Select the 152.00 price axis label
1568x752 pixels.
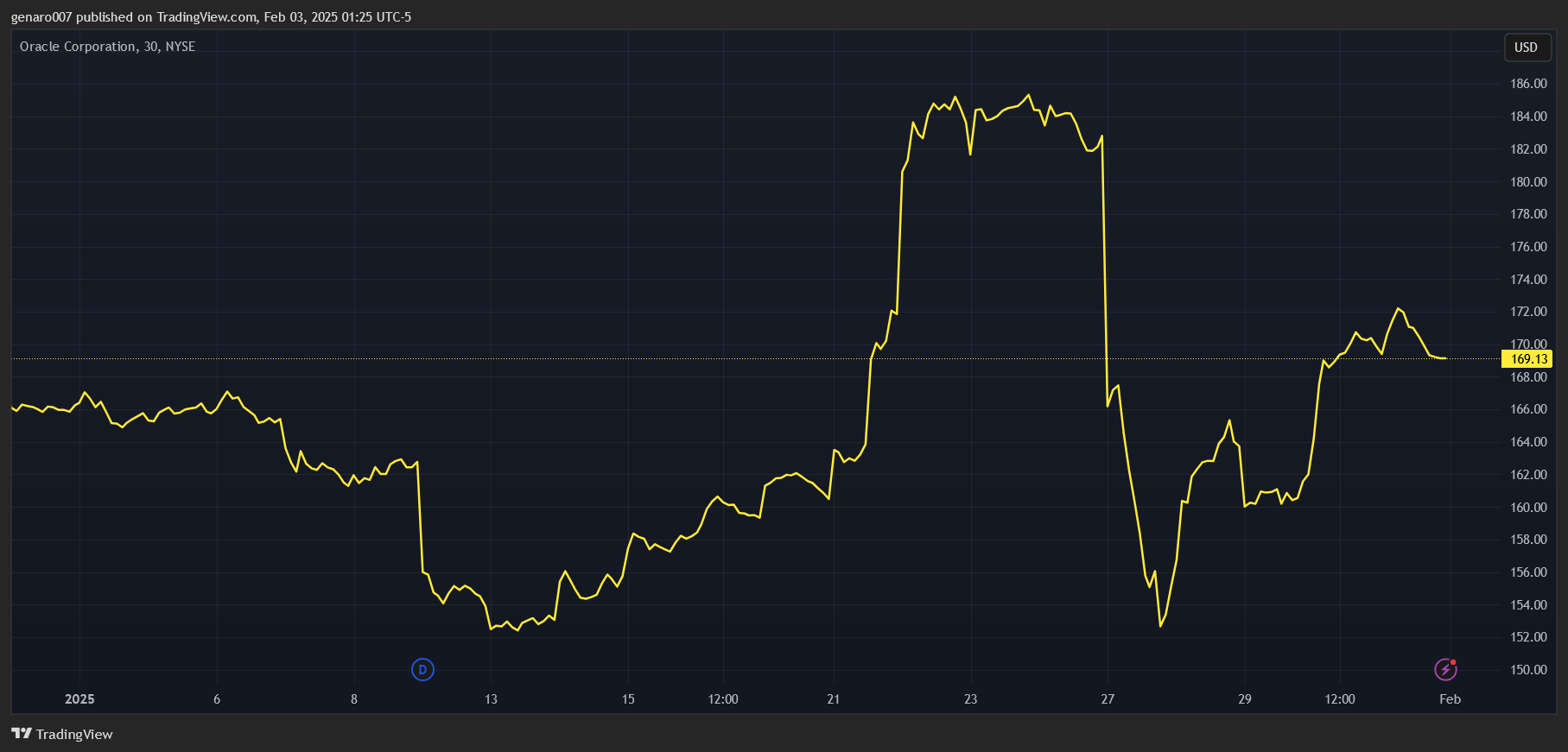tap(1528, 637)
